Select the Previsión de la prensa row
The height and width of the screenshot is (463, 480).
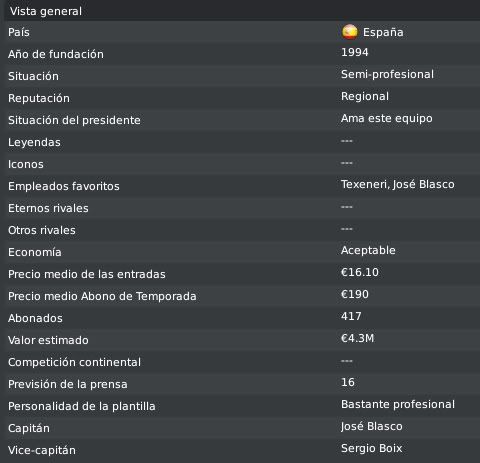[x=242, y=384]
